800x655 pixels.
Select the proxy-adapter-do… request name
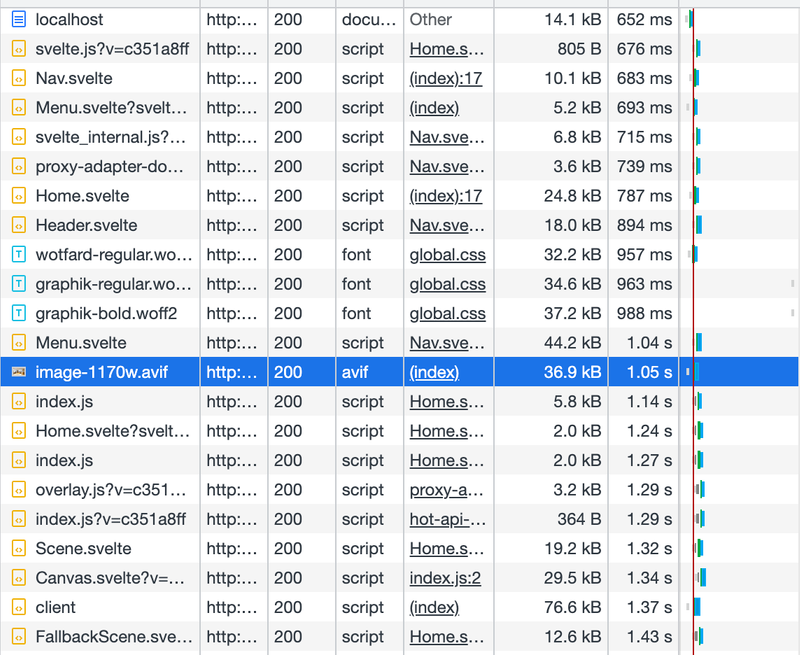tap(110, 167)
